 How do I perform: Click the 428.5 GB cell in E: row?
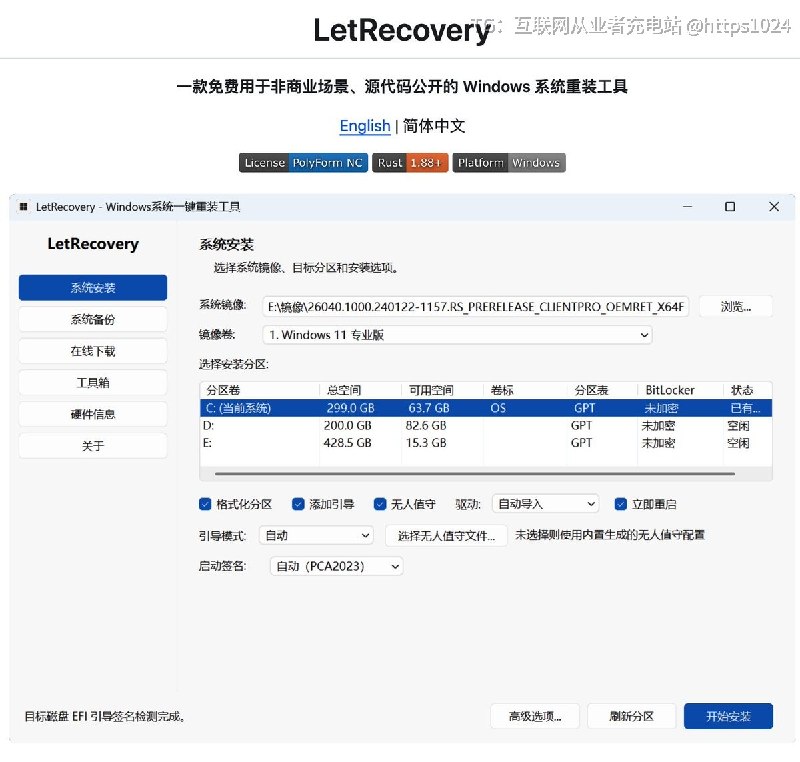[x=347, y=443]
